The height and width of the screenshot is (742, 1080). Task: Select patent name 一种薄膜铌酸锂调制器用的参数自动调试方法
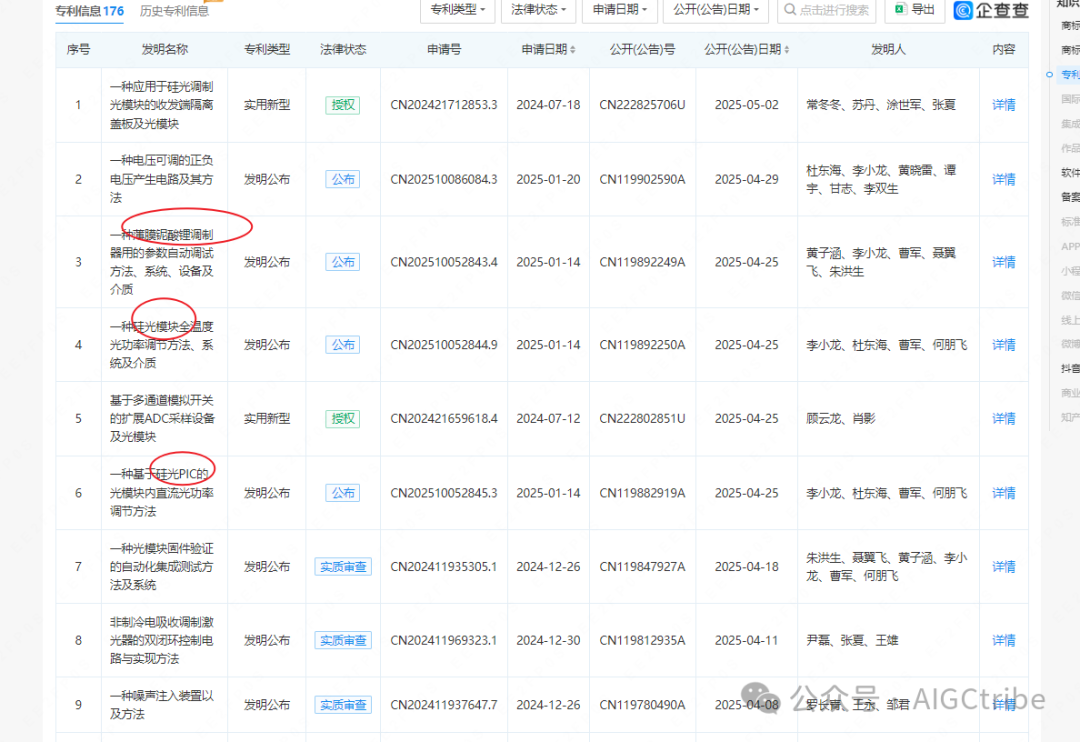(162, 262)
